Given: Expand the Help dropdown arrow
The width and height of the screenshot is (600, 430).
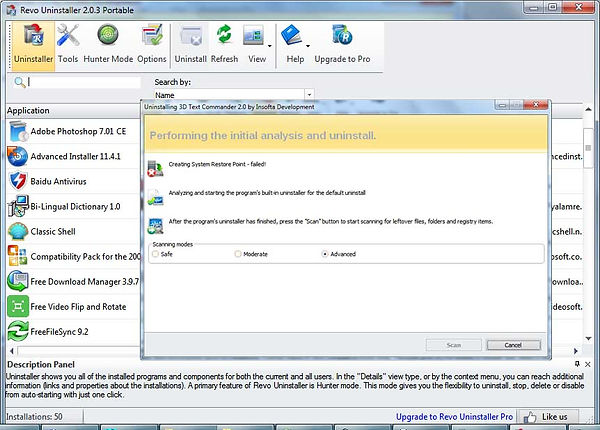Looking at the screenshot, I should (x=308, y=46).
